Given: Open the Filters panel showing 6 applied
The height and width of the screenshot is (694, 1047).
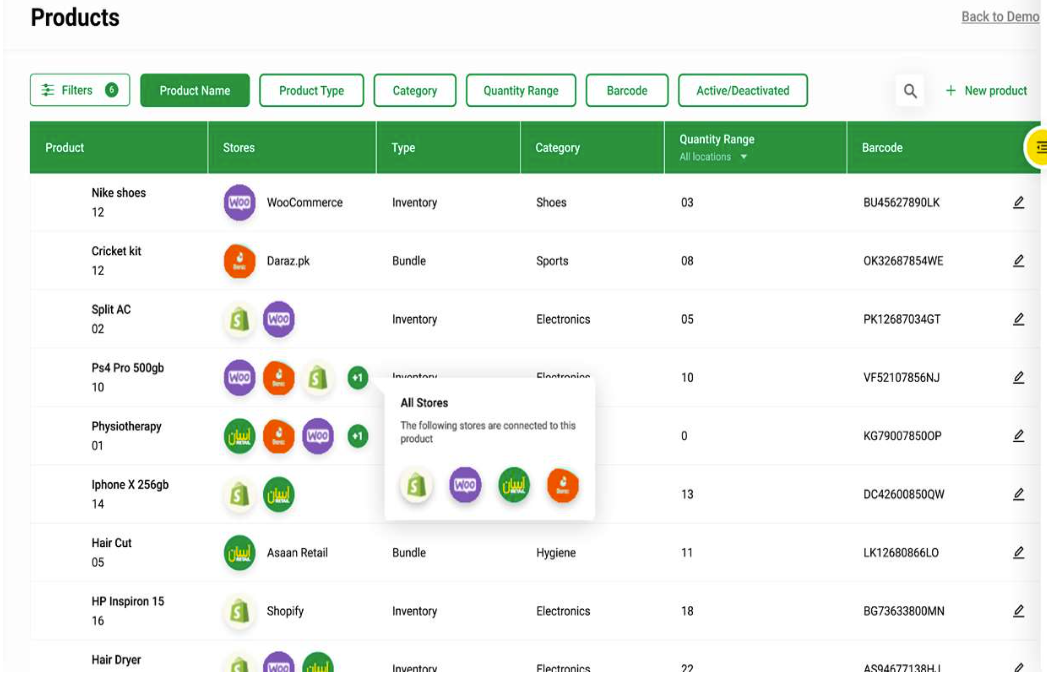Looking at the screenshot, I should tap(80, 90).
